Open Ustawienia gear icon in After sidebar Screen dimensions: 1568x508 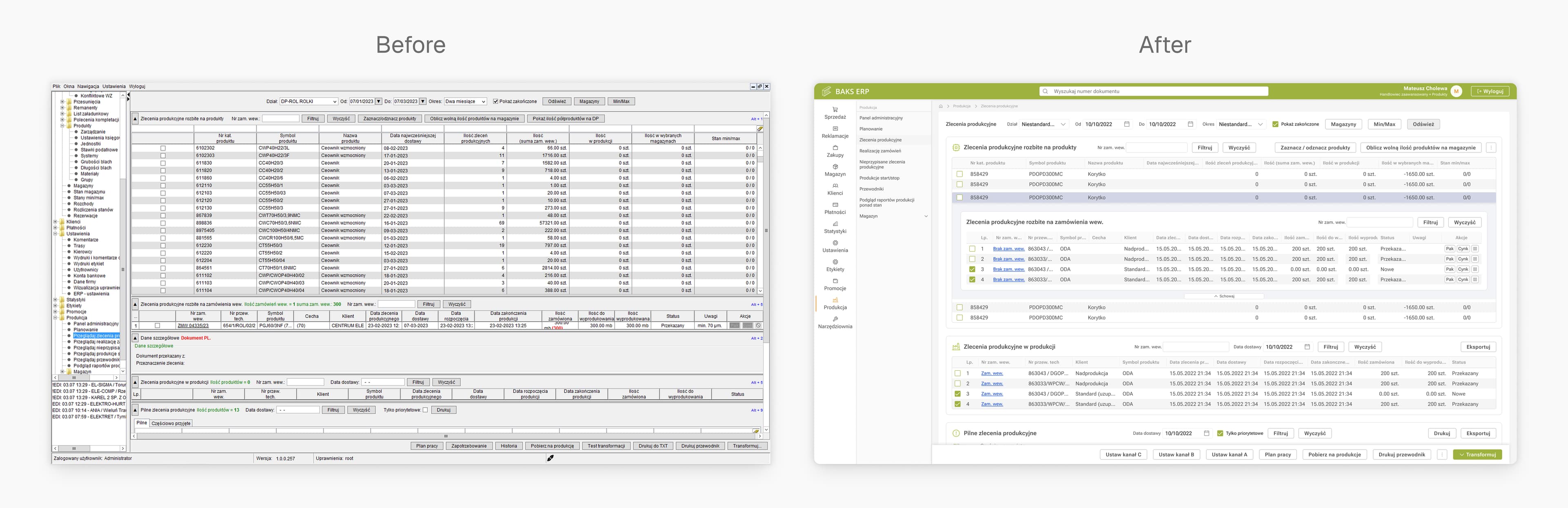835,242
